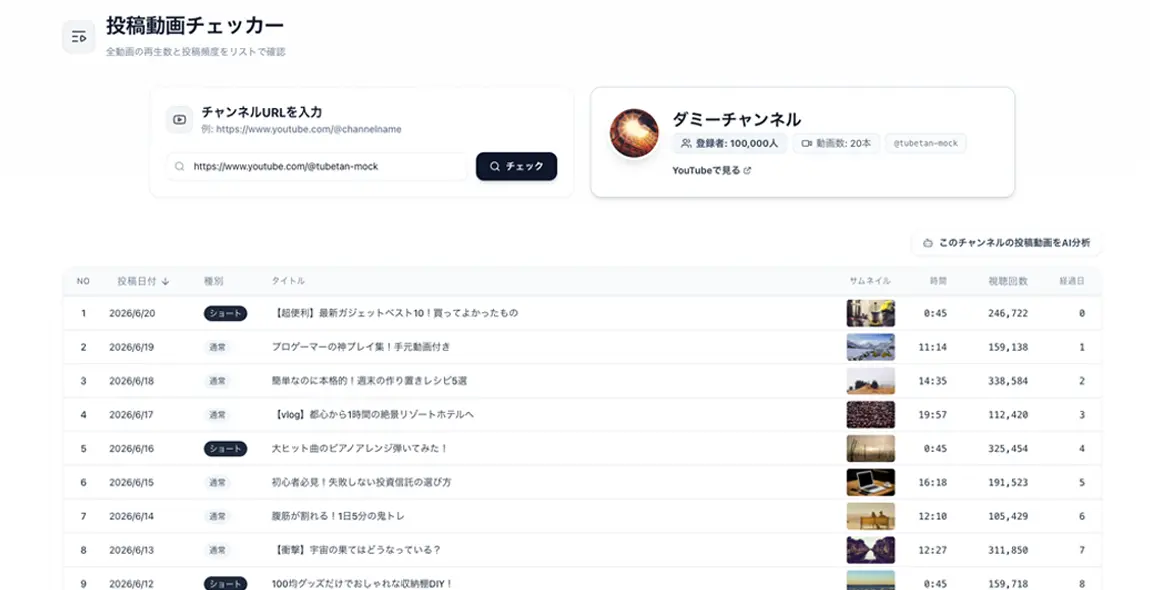
Task: Click the external-link icon after YouTubeで見る
Action: pyautogui.click(x=747, y=170)
